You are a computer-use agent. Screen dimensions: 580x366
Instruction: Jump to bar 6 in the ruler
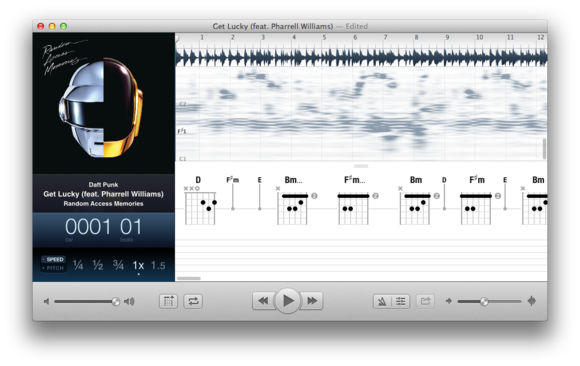point(355,37)
